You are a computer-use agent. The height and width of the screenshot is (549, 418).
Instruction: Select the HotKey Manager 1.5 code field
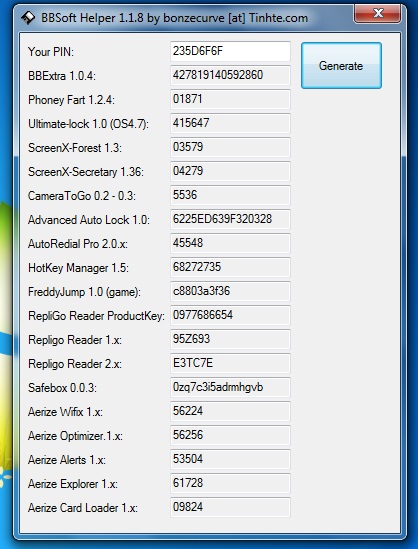[230, 267]
